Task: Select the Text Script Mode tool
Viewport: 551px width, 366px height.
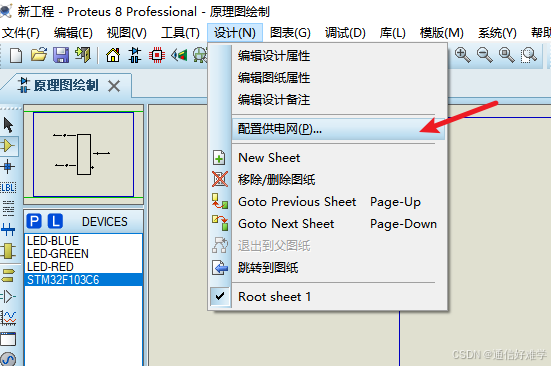Action: pos(8,208)
